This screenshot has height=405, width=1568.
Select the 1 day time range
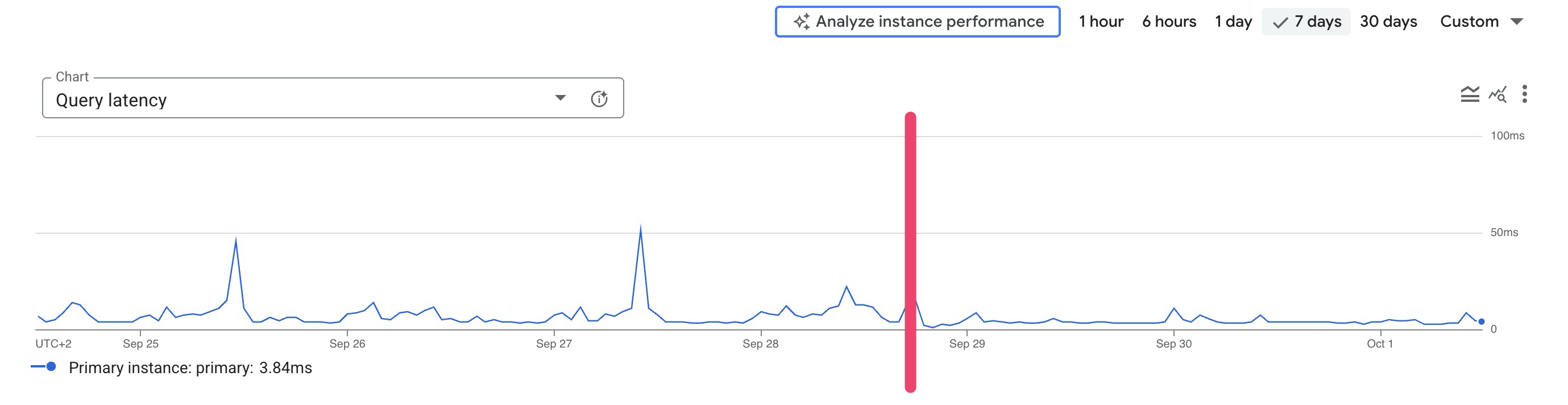pyautogui.click(x=1233, y=22)
